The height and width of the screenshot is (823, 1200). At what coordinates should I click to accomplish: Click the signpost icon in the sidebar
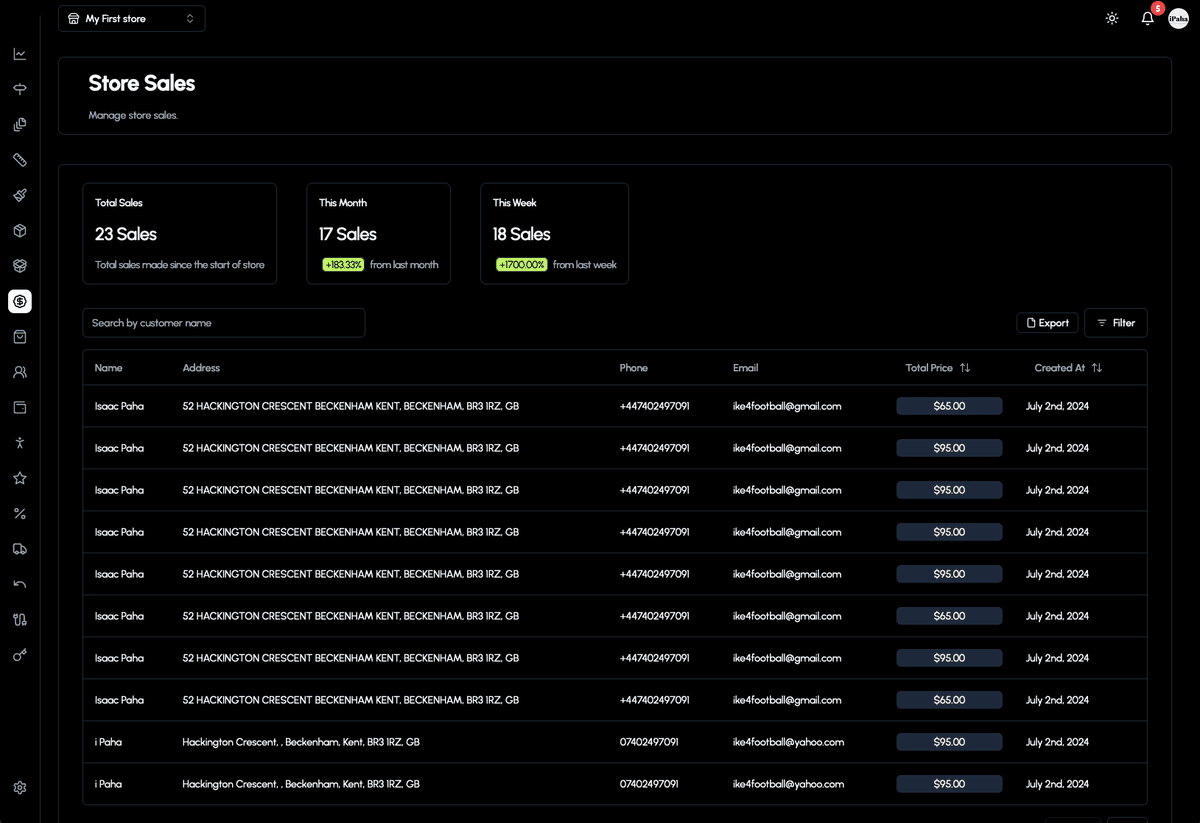tap(20, 89)
